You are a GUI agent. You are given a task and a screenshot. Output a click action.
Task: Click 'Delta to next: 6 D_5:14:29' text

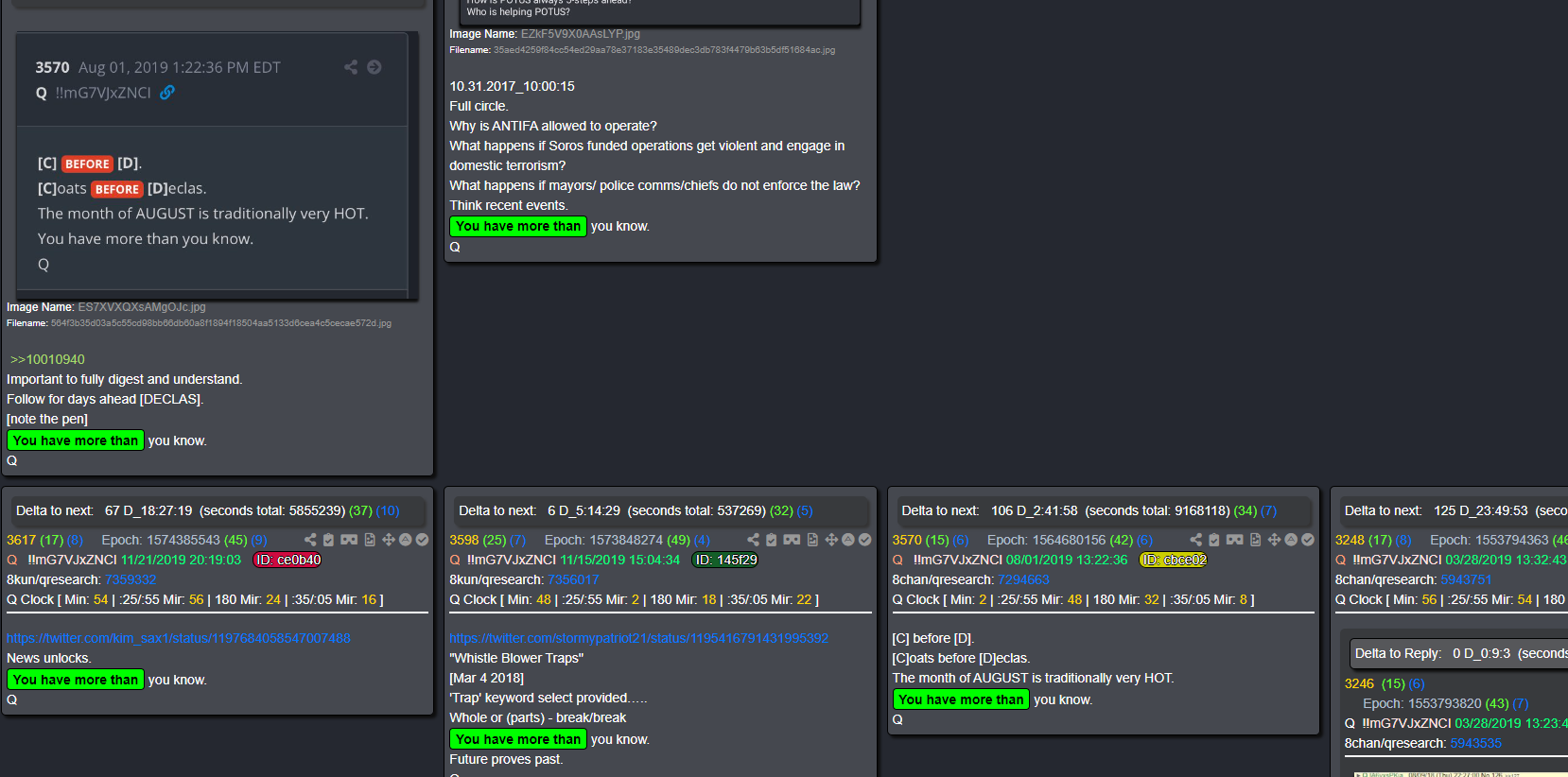[x=539, y=510]
